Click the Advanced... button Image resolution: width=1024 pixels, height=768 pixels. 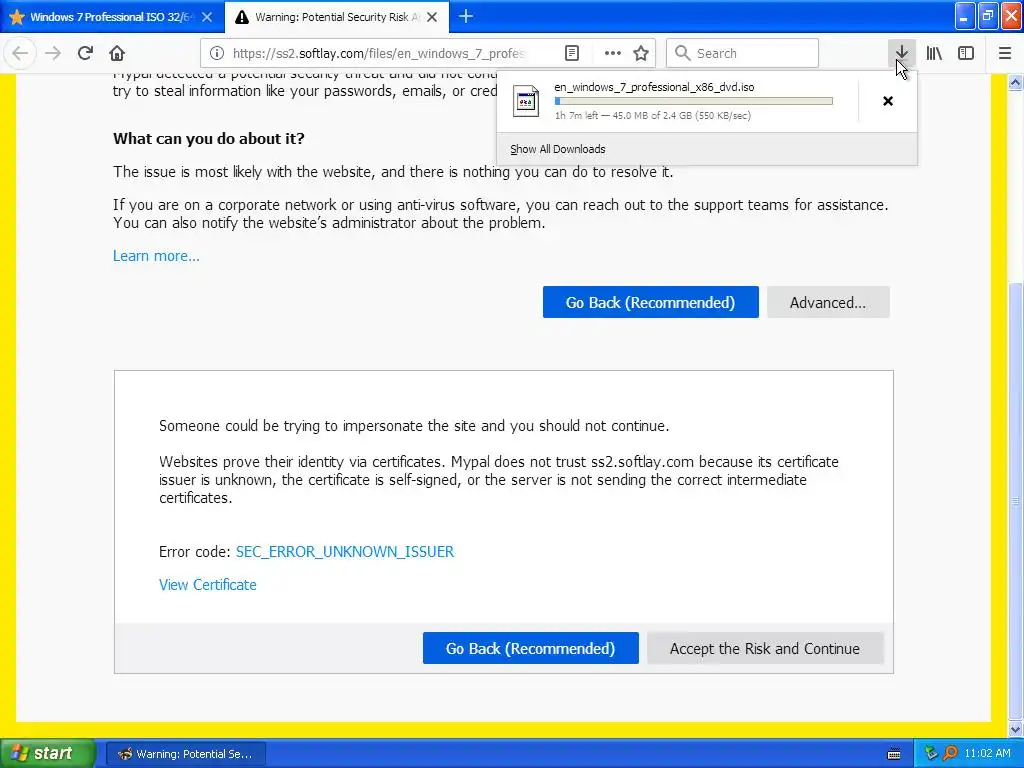(828, 302)
